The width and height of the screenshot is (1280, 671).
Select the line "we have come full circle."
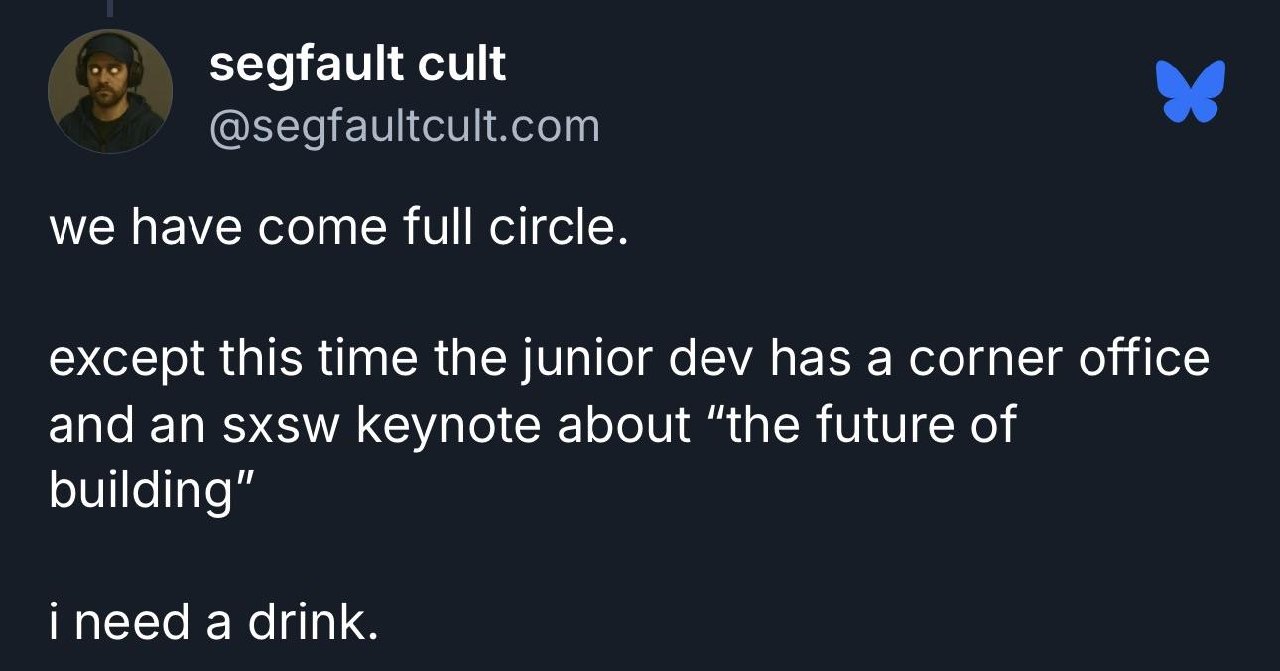tap(339, 229)
